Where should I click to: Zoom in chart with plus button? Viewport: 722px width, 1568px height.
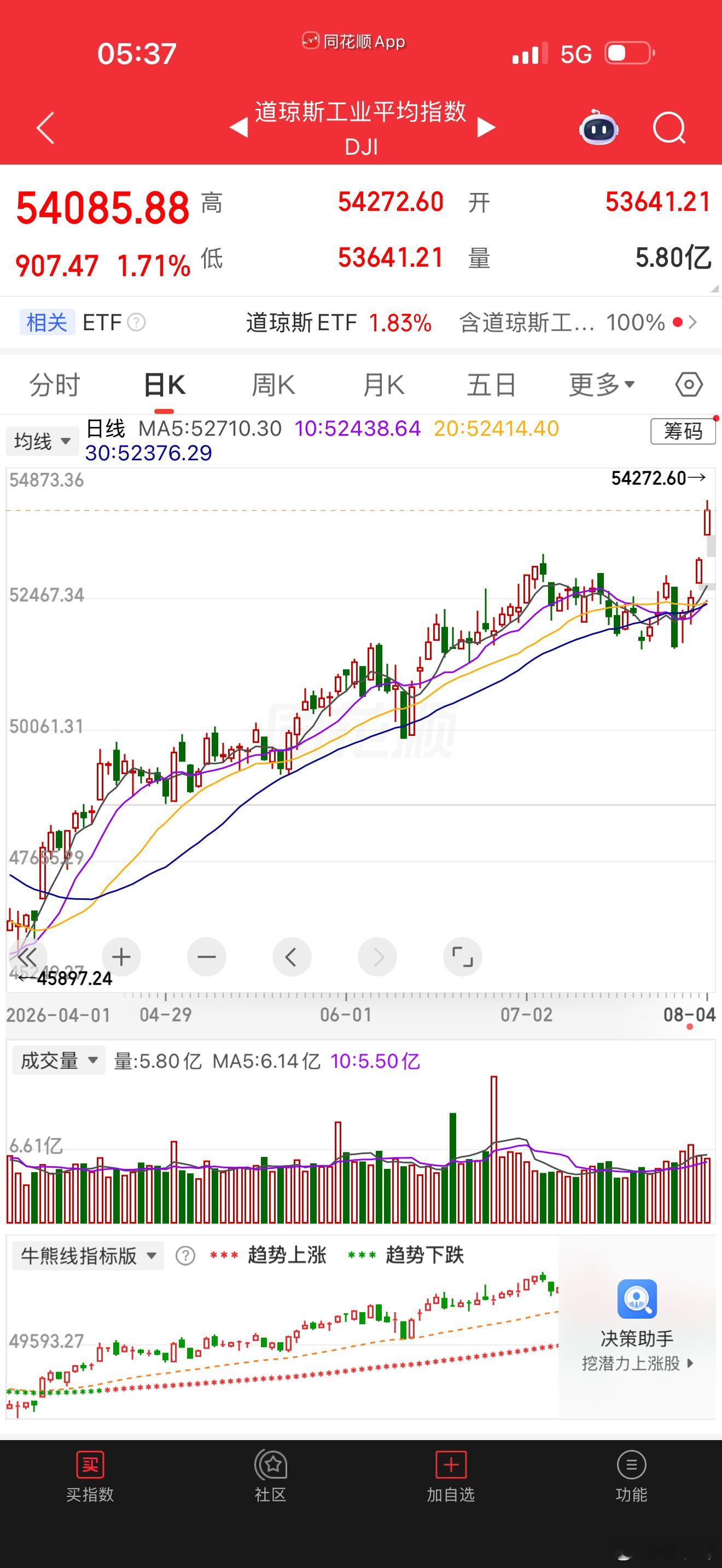click(x=121, y=956)
